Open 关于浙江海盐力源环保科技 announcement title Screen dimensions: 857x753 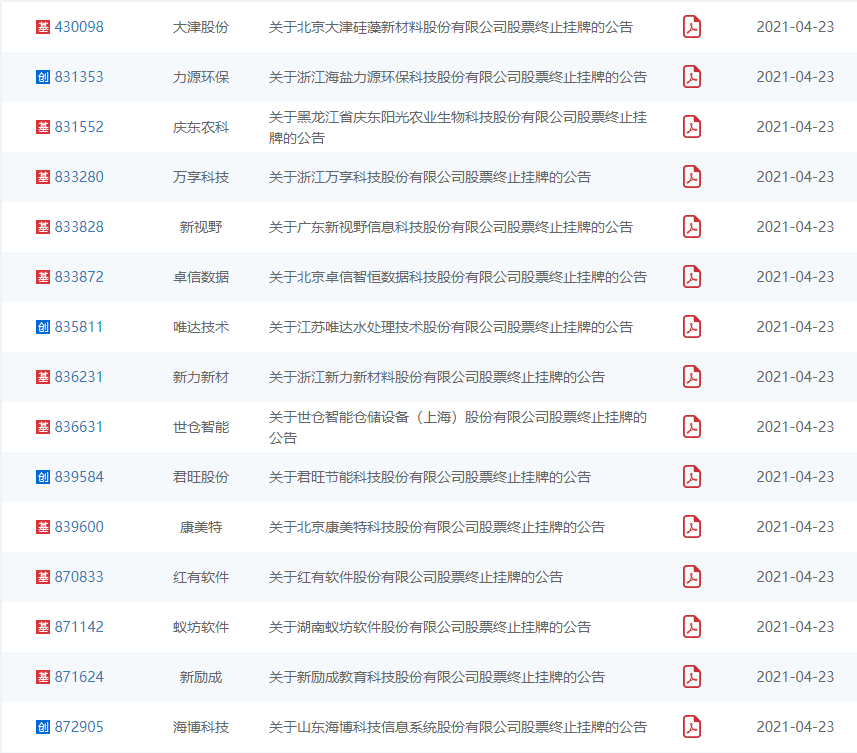[x=458, y=77]
